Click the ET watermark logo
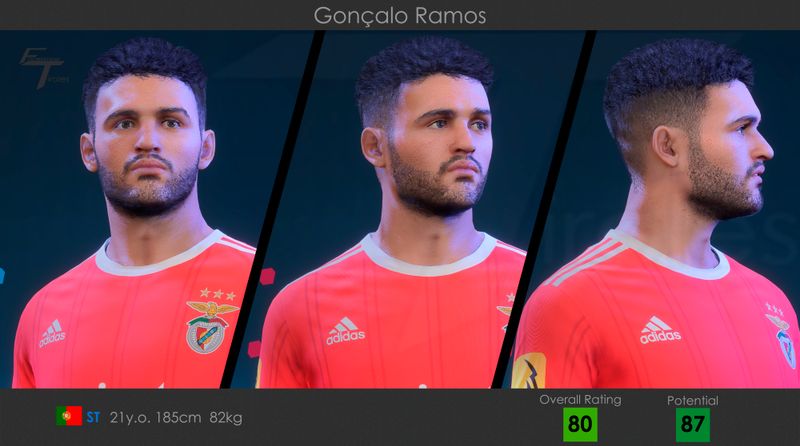 tap(42, 67)
